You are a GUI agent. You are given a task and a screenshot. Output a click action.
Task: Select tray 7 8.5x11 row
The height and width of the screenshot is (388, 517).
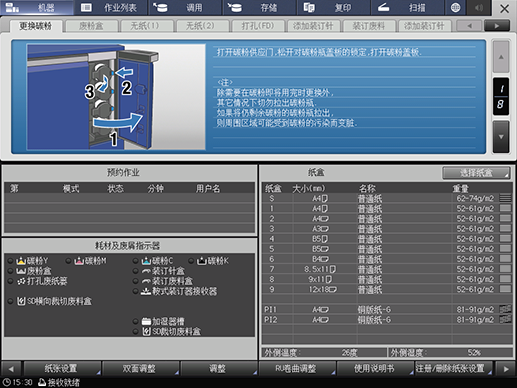pyautogui.click(x=387, y=269)
